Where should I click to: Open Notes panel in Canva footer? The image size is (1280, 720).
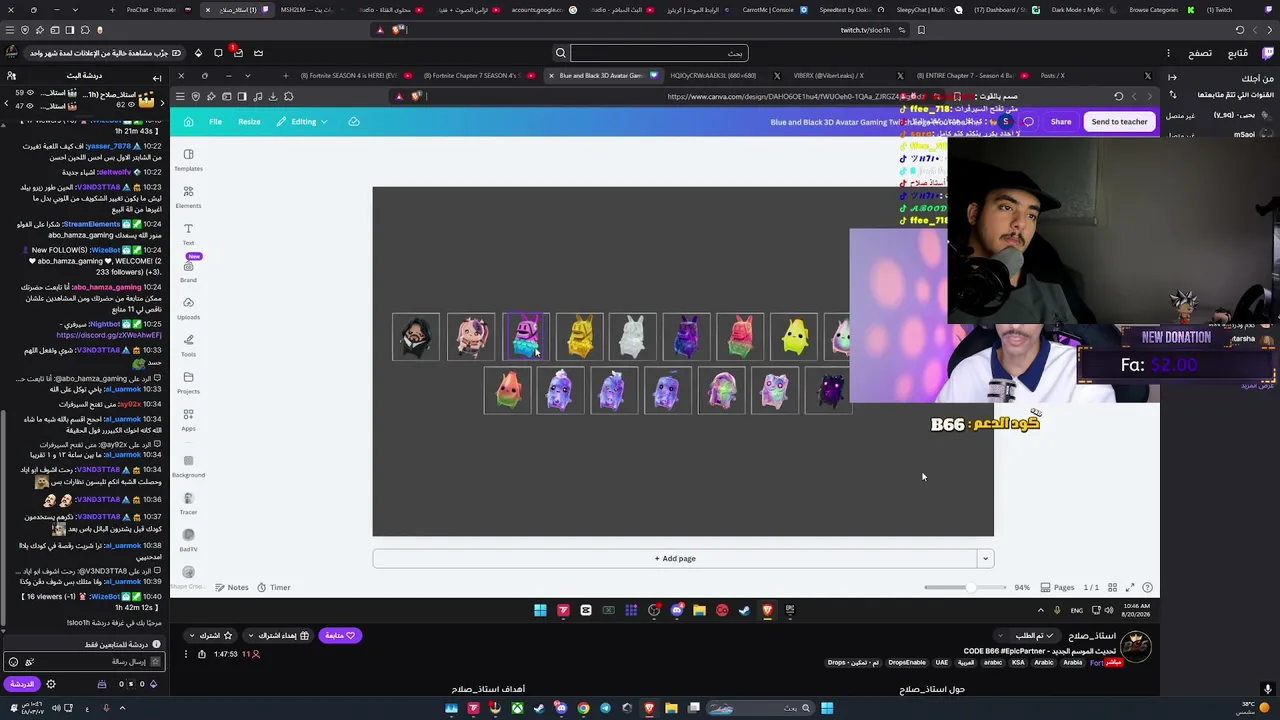[231, 588]
